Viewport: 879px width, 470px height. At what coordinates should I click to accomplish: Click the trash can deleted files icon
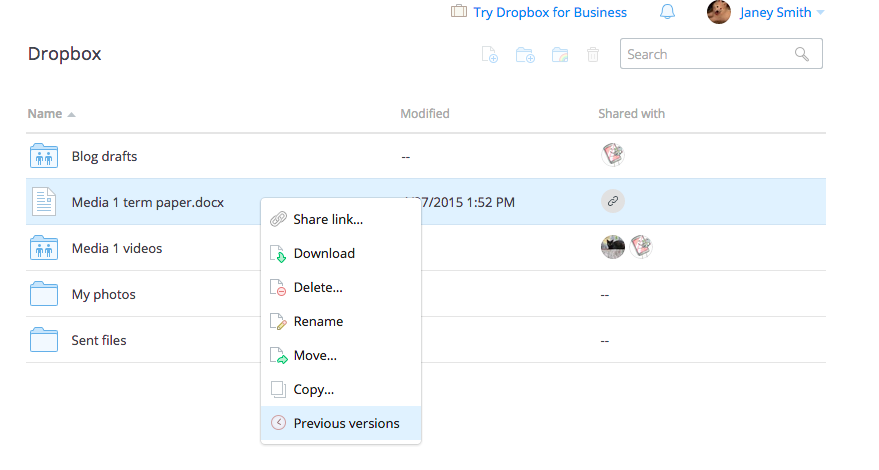coord(593,55)
